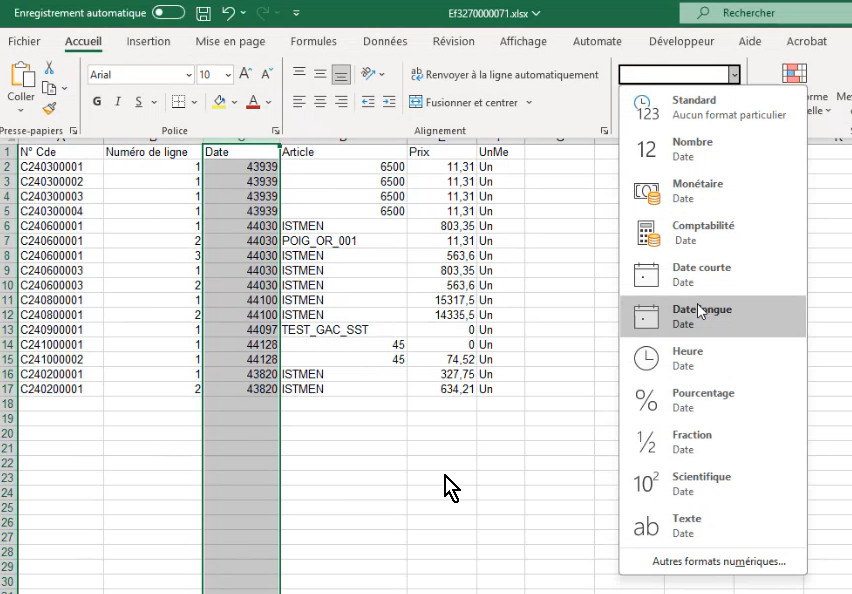Click the increase font size icon
Viewport: 852px width, 594px height.
246,75
